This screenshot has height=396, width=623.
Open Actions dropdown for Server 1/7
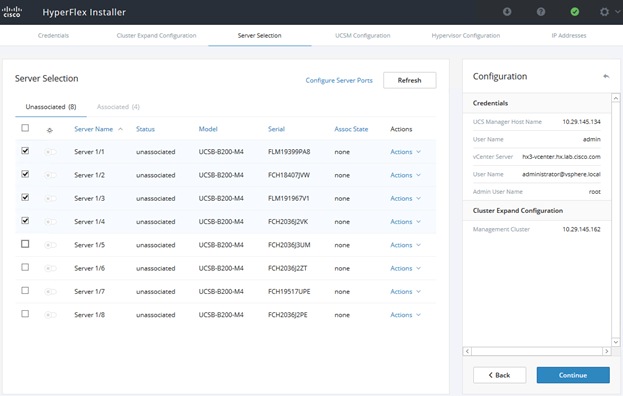pos(405,292)
